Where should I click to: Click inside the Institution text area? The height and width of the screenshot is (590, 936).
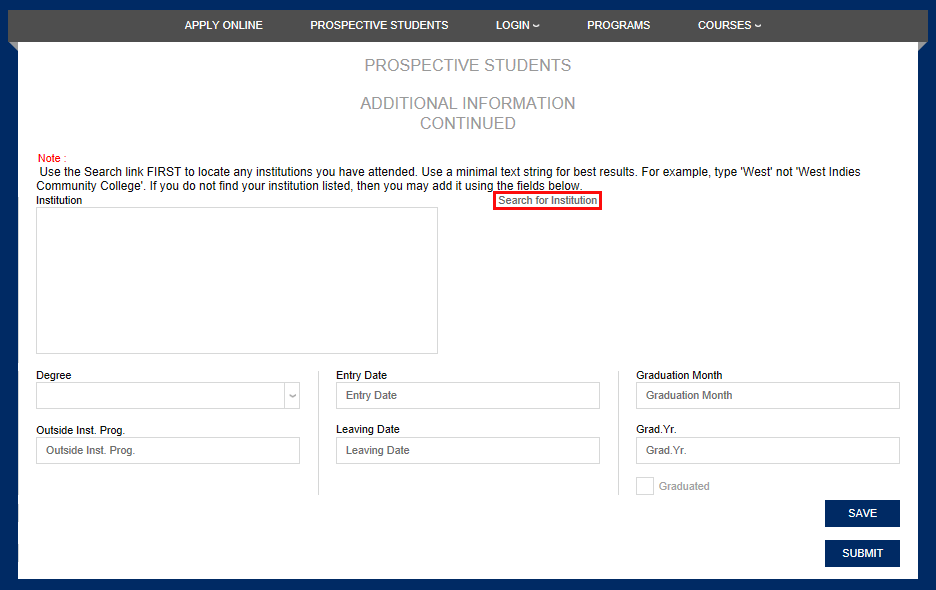[236, 280]
